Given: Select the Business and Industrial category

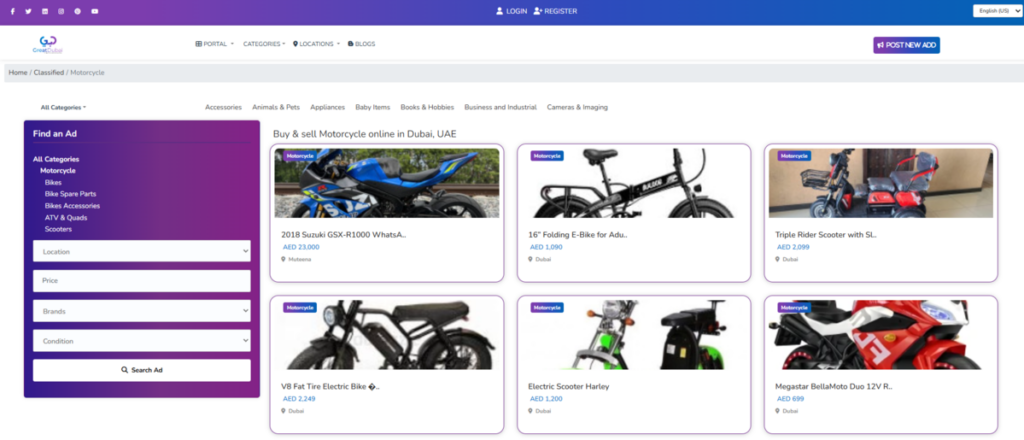Looking at the screenshot, I should (x=500, y=107).
